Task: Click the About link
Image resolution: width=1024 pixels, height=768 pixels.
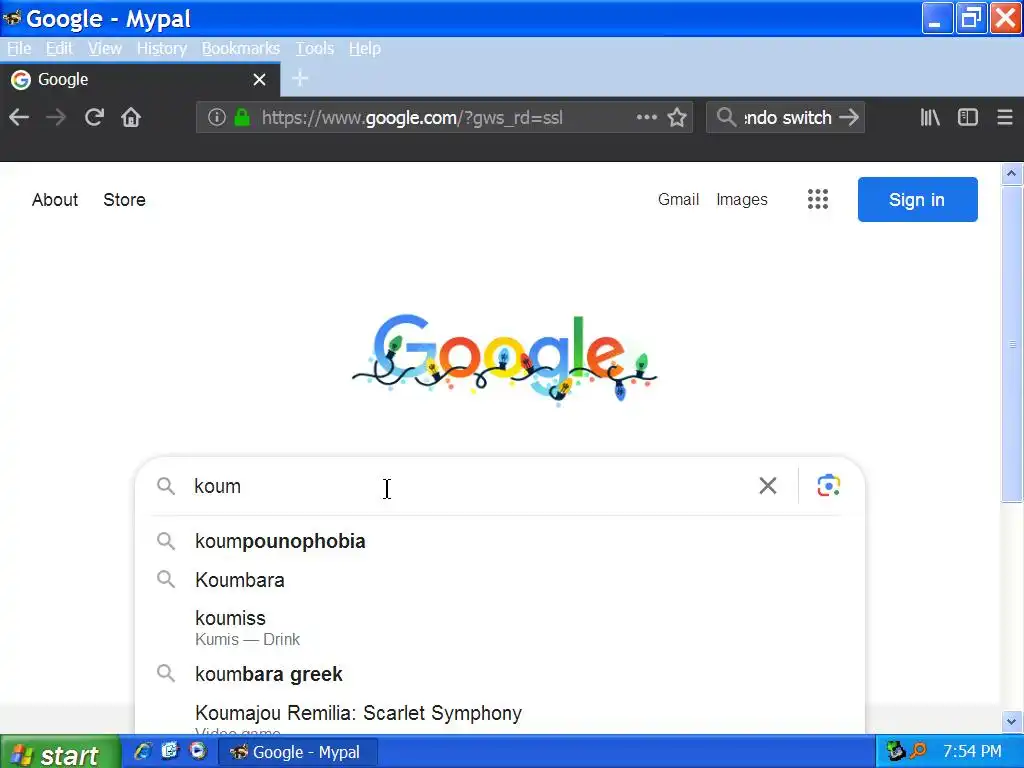Action: coord(55,199)
